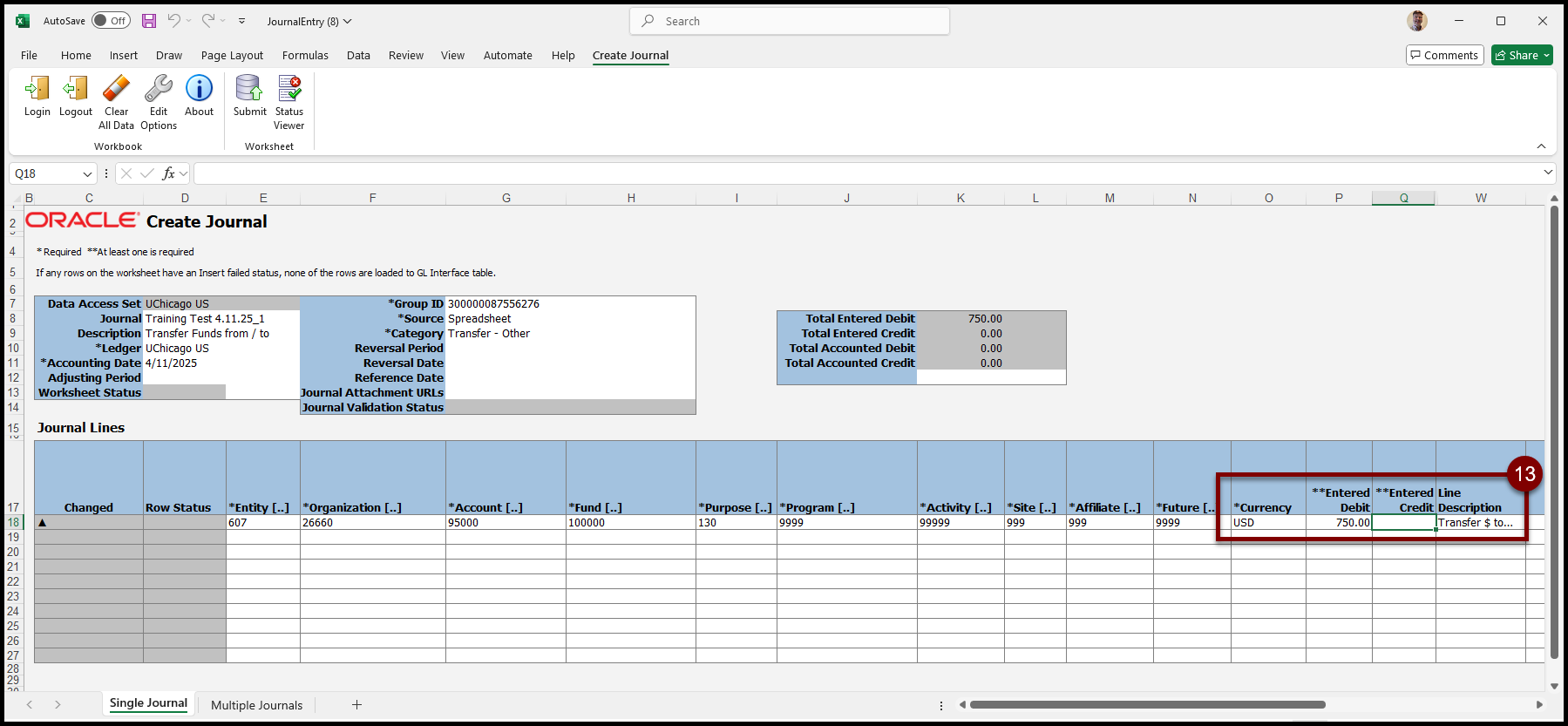Open the Status Viewer icon
The width and height of the screenshot is (1568, 726).
pyautogui.click(x=289, y=89)
